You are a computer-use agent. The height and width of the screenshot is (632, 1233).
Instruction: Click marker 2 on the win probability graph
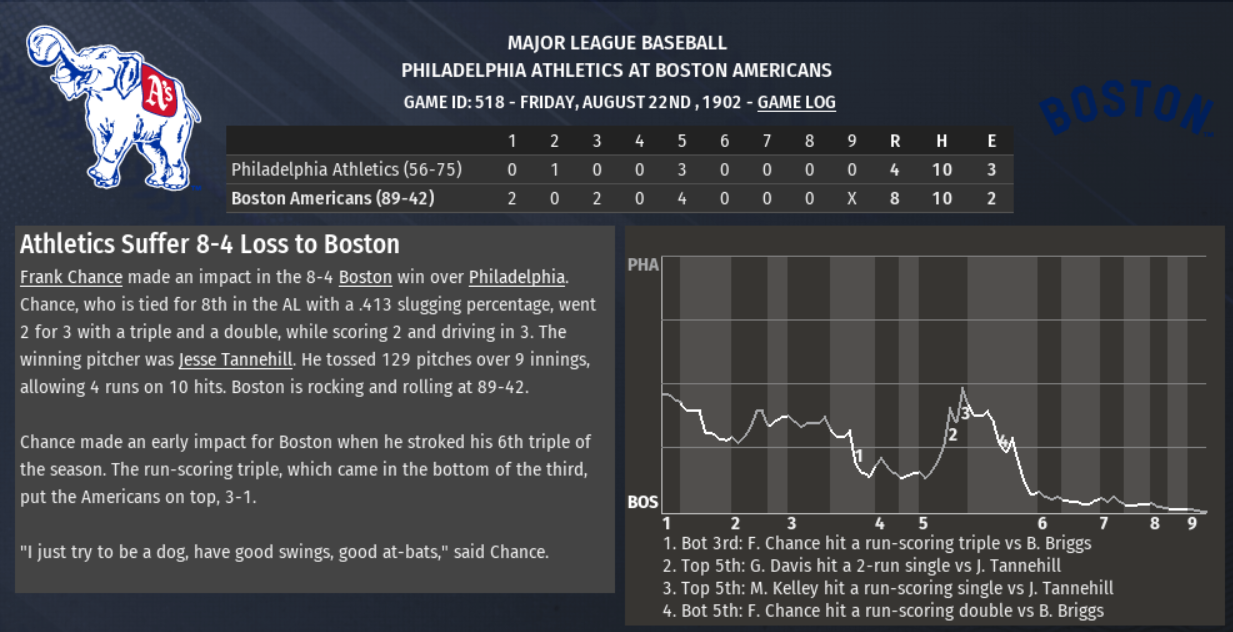click(x=952, y=434)
